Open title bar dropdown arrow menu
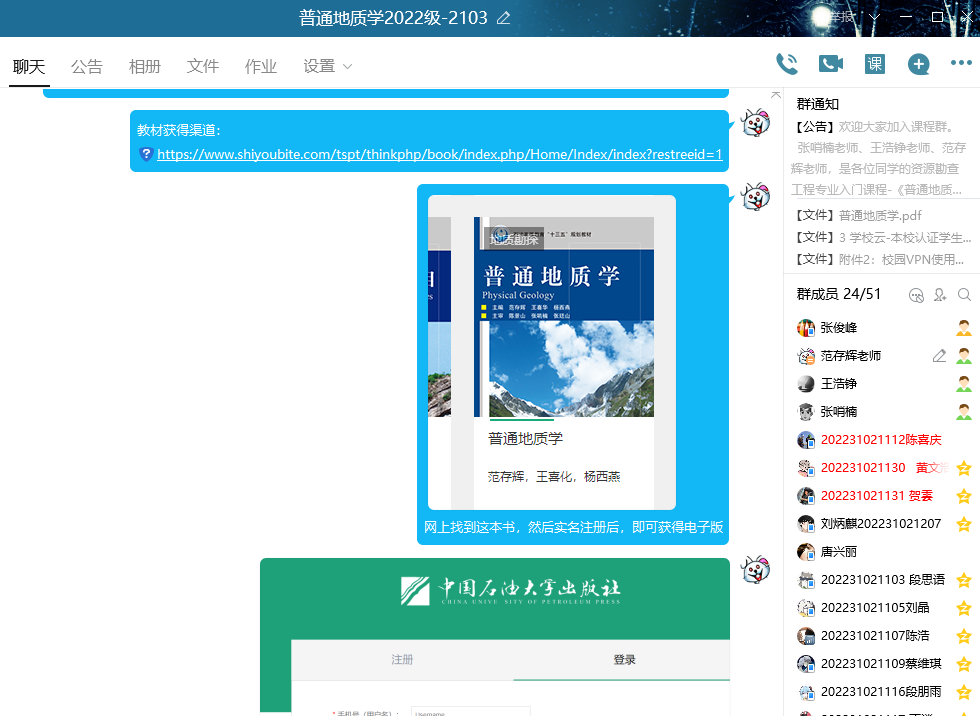 875,18
